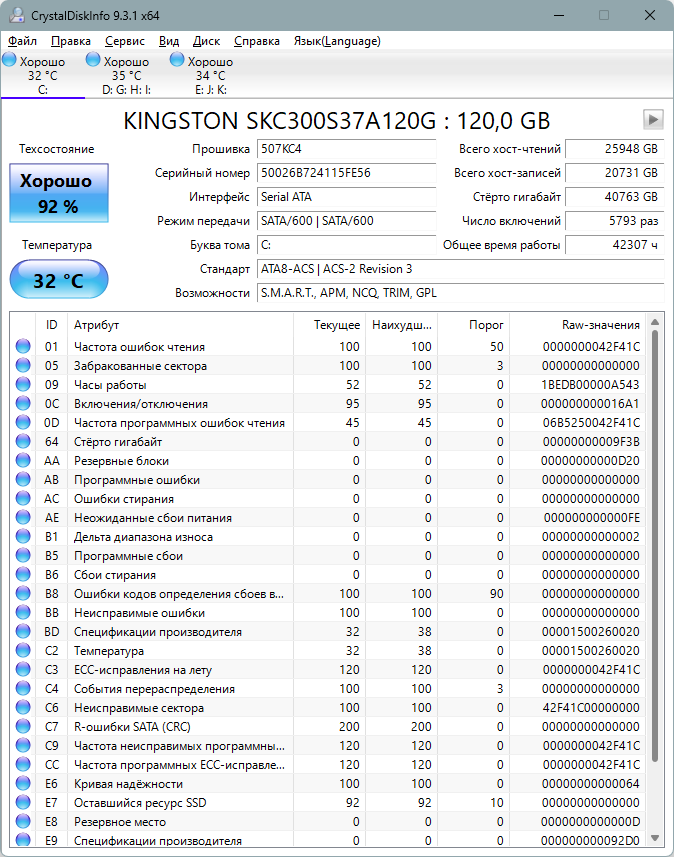Click the Хорошо 92 % health status button

[x=58, y=193]
